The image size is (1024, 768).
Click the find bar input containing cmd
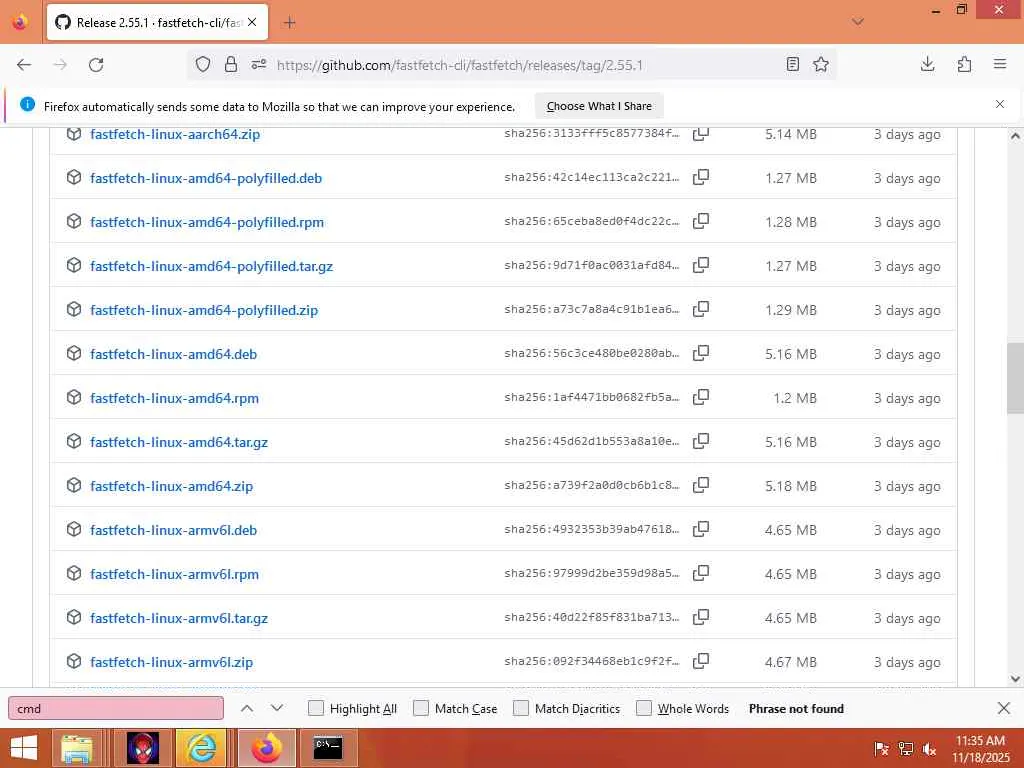(116, 709)
